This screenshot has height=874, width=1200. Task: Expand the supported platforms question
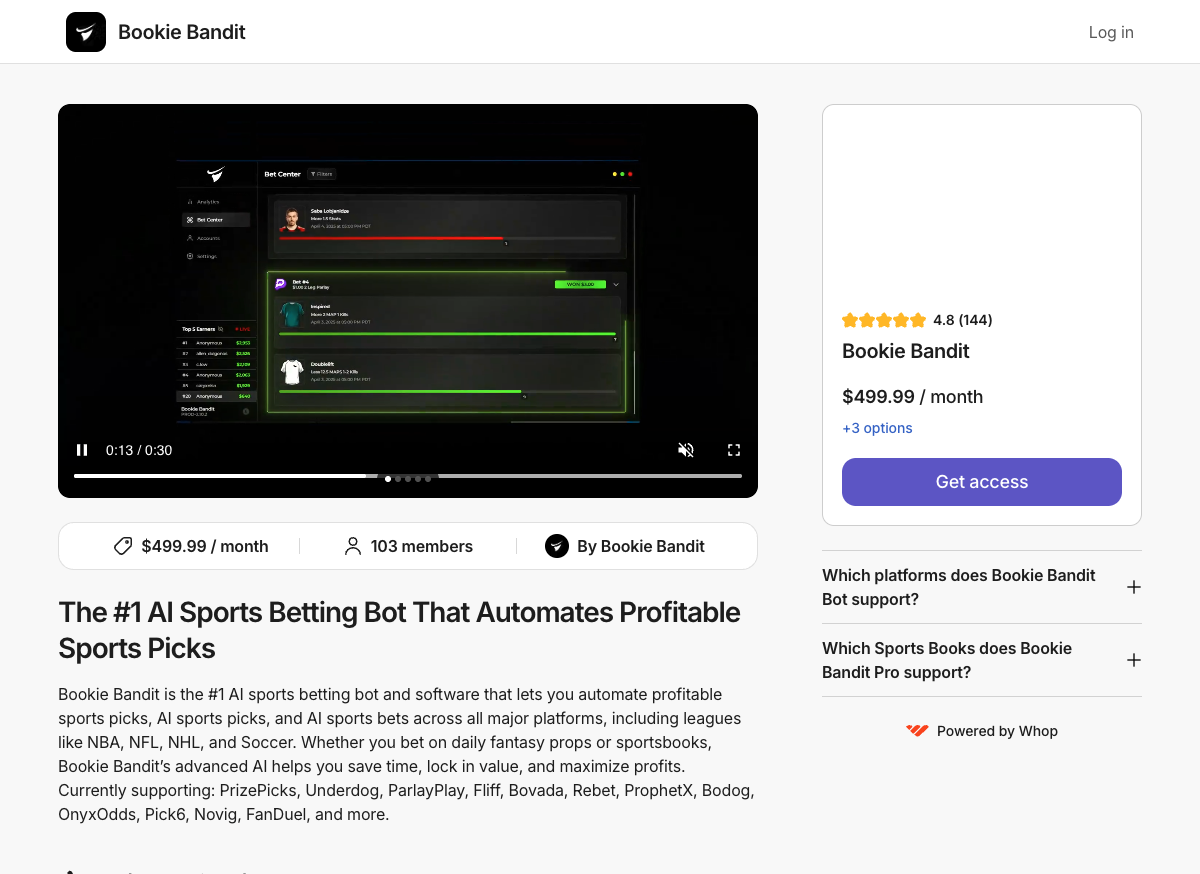coord(1133,587)
